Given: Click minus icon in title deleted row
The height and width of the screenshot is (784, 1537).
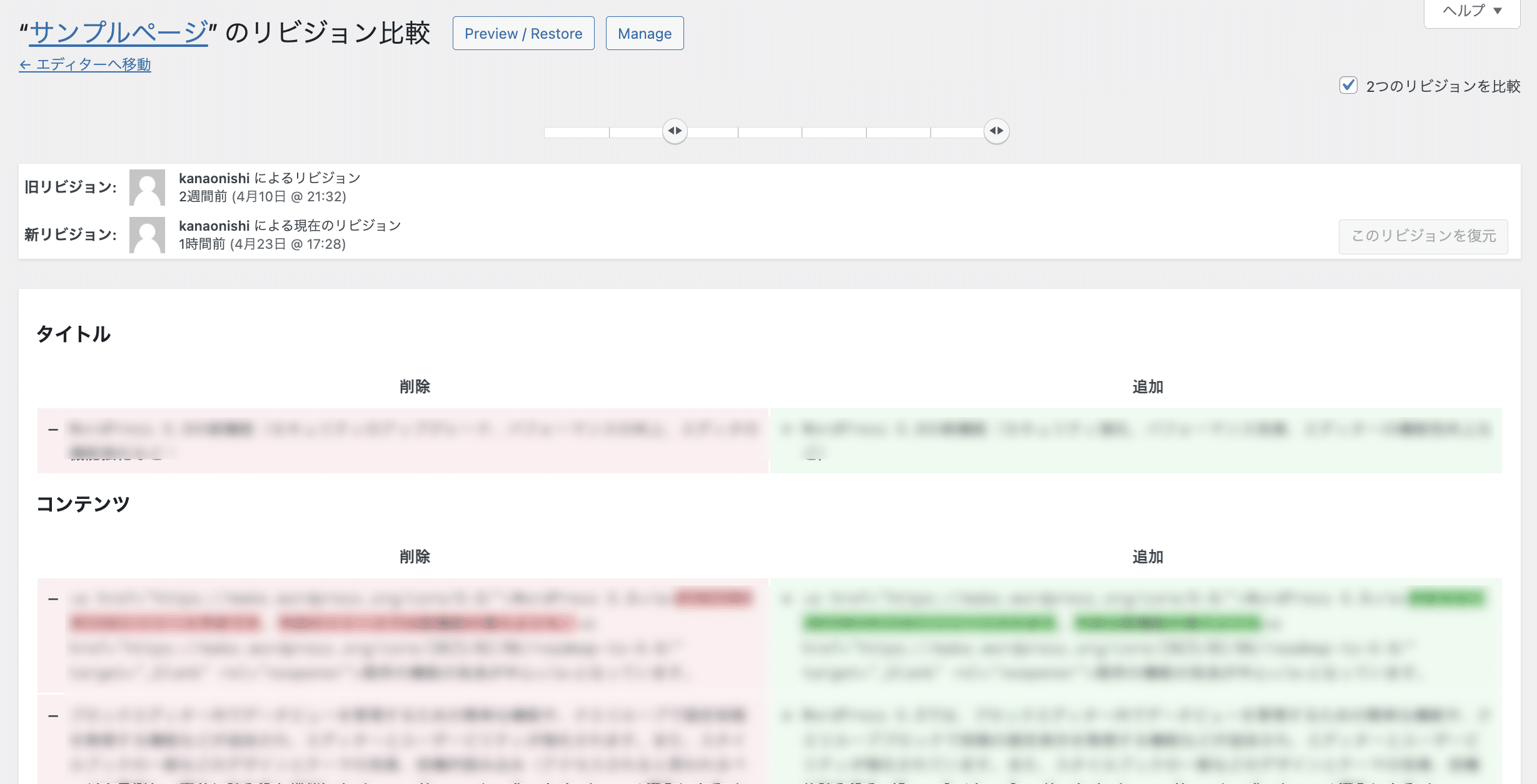Looking at the screenshot, I should pyautogui.click(x=53, y=430).
